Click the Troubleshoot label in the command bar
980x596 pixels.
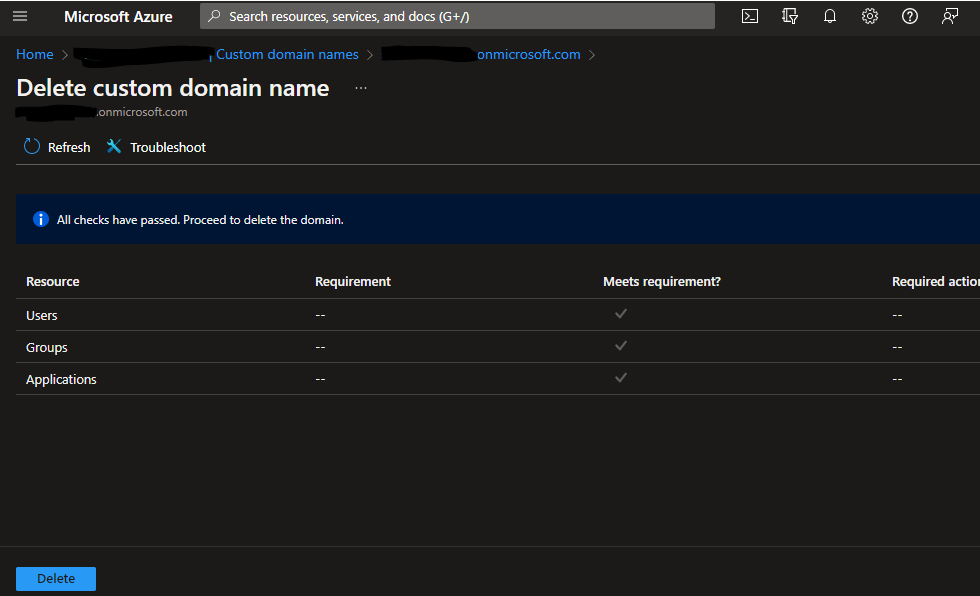point(168,147)
